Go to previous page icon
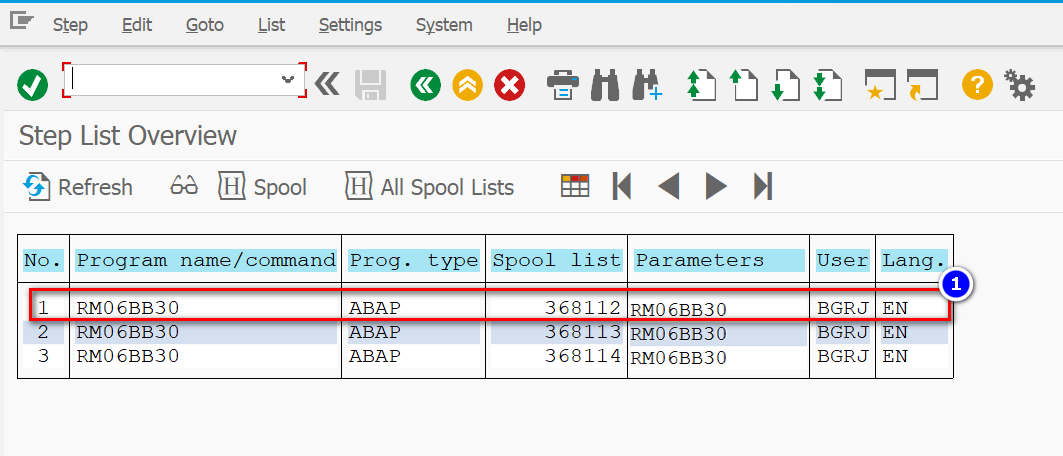The height and width of the screenshot is (456, 1063). click(743, 86)
